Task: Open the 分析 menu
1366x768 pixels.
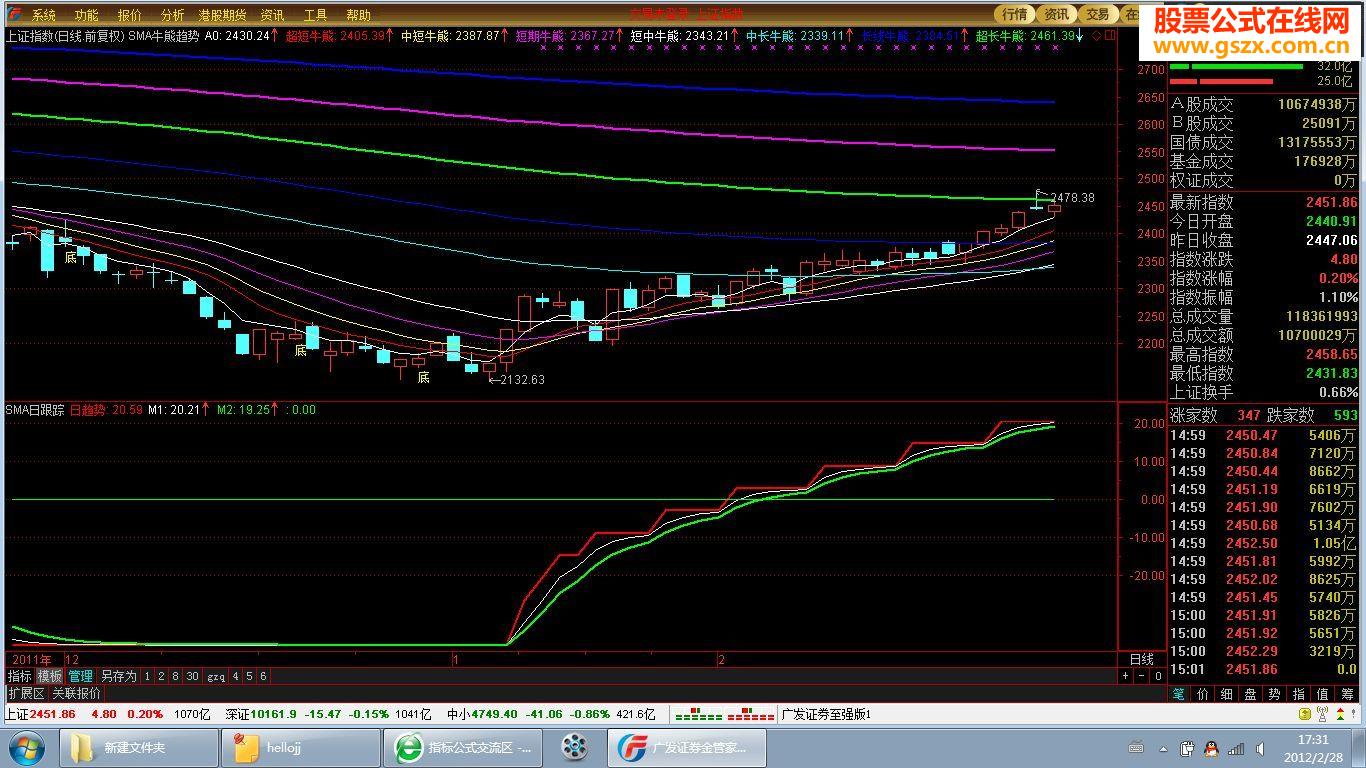Action: [x=172, y=15]
